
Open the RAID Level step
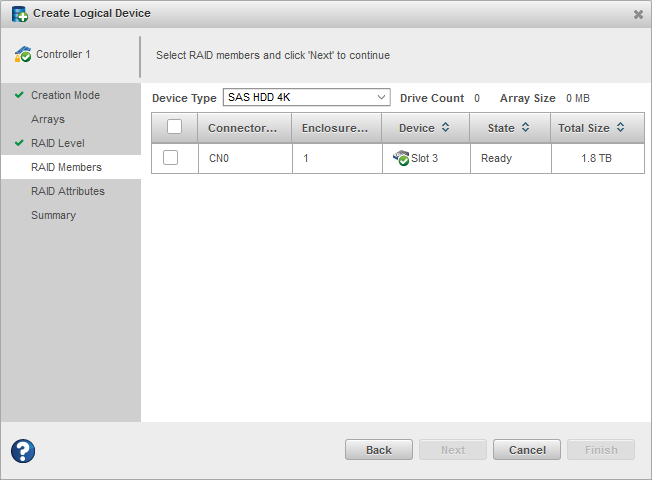[58, 143]
